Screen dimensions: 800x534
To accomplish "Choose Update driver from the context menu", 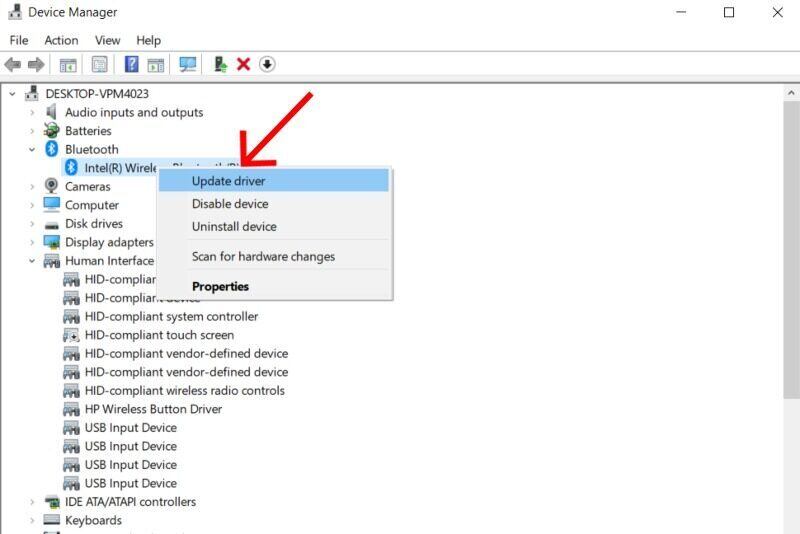I will click(273, 181).
